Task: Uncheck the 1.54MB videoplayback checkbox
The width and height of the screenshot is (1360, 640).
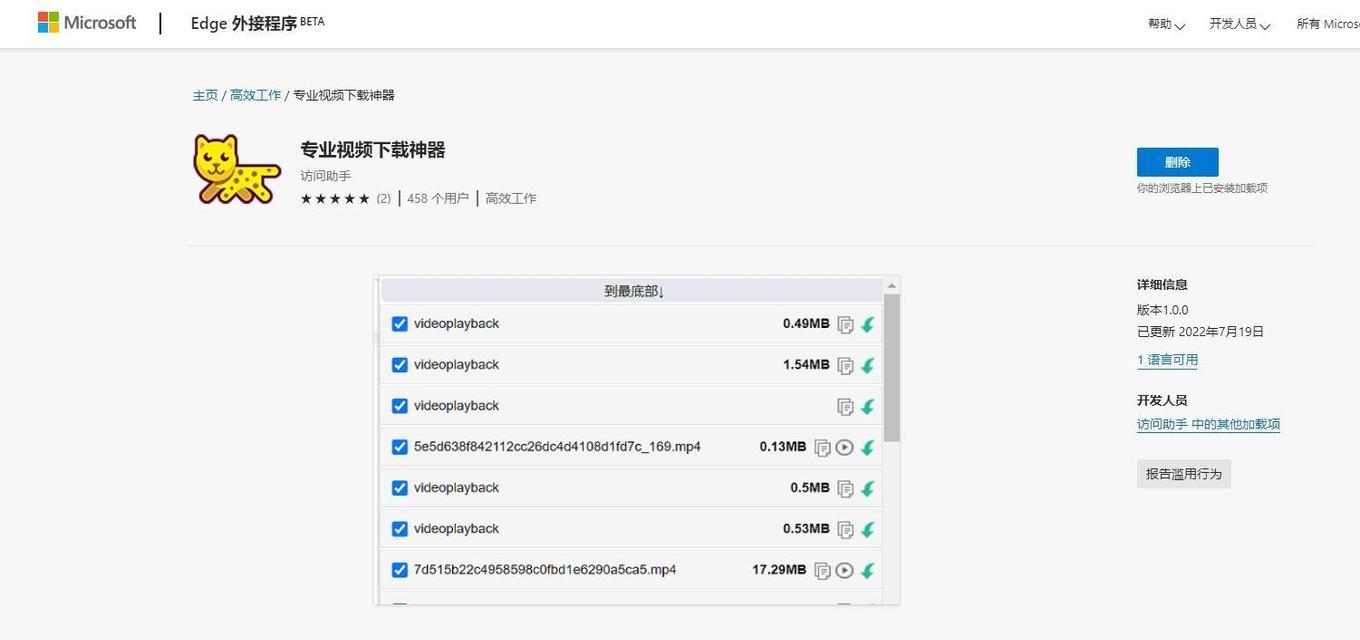Action: pyautogui.click(x=400, y=365)
